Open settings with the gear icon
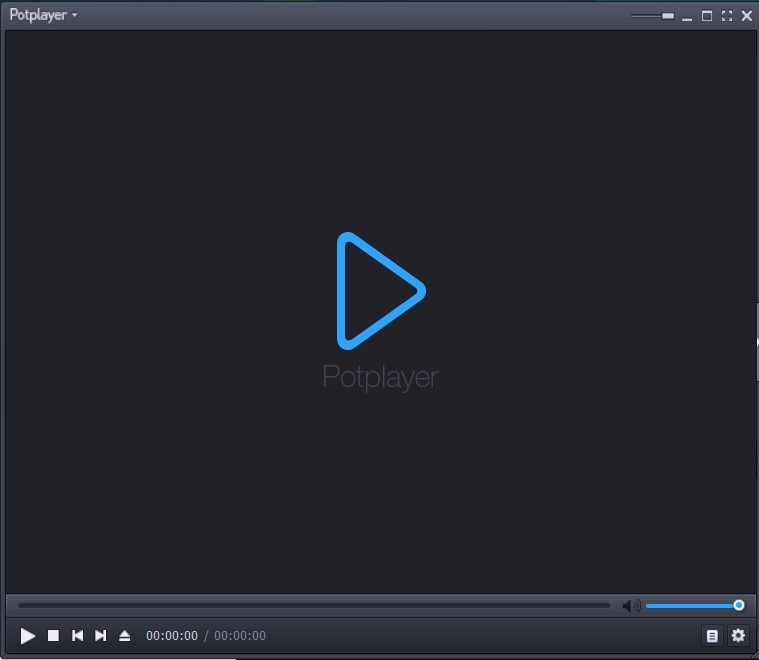 tap(738, 635)
